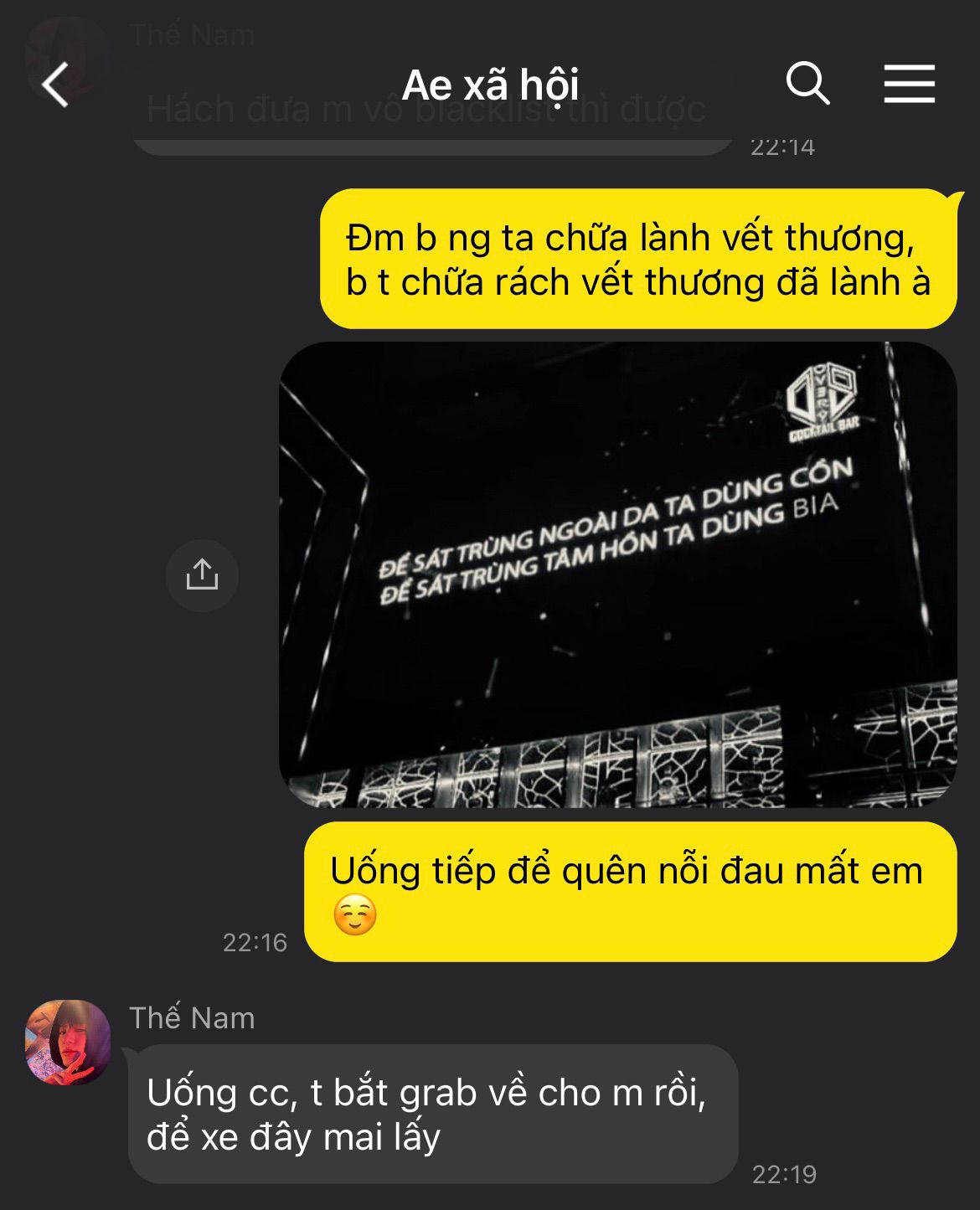Go back using the header back arrow

[x=55, y=85]
